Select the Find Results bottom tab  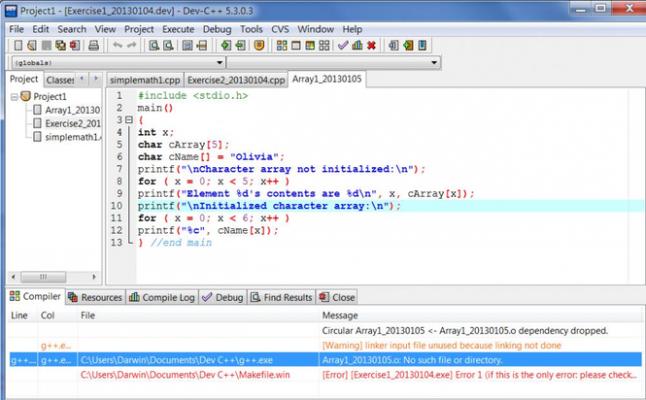282,297
